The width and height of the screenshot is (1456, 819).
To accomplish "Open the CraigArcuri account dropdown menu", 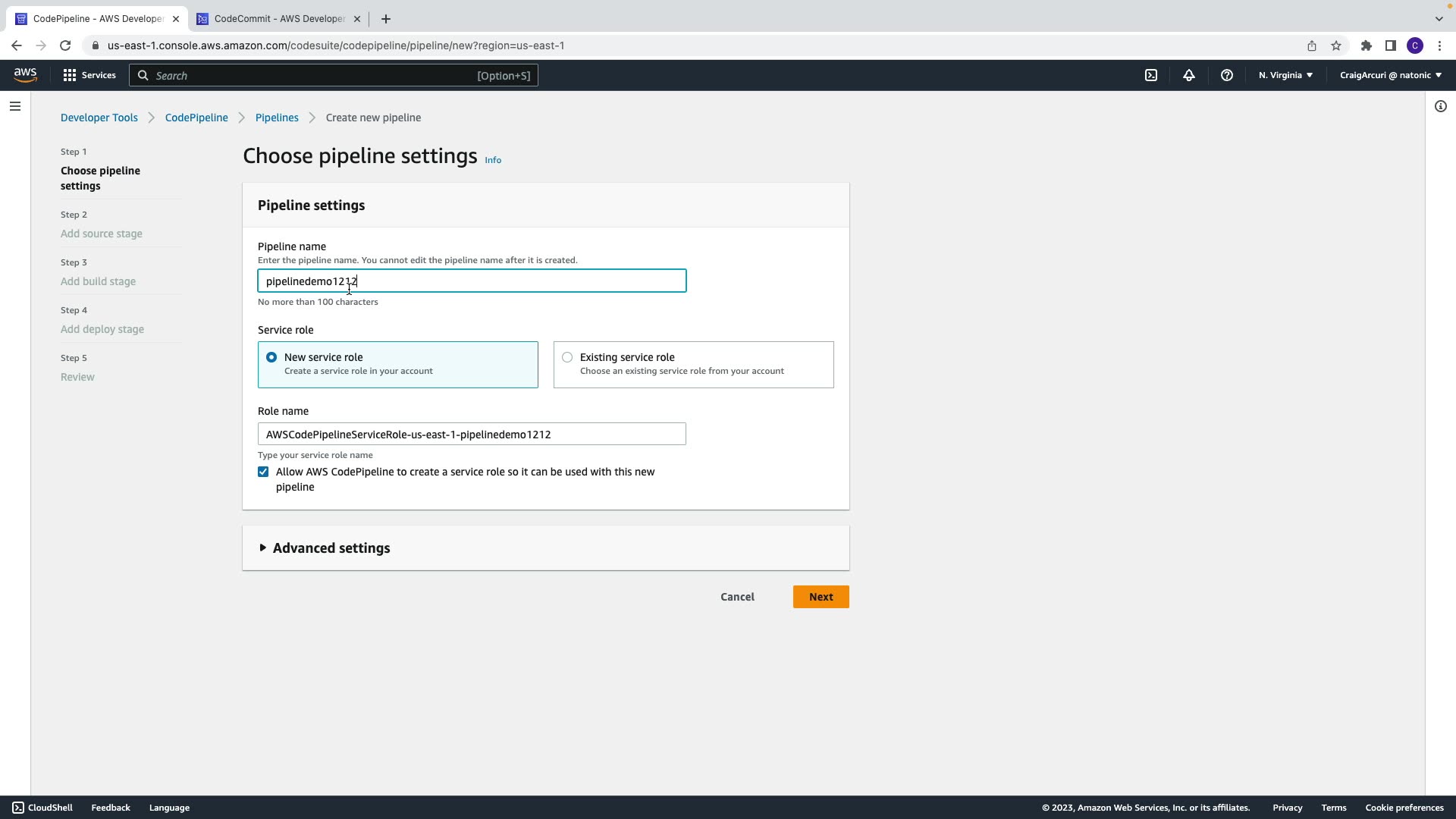I will coord(1390,75).
